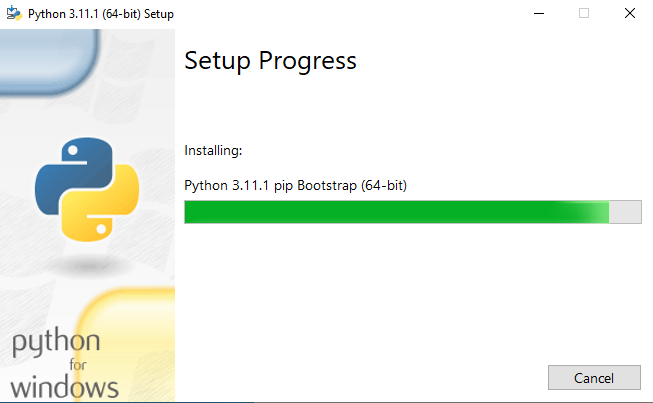Click the word "python" in the sidebar branding
Screen dimensions: 653x403
click(55, 345)
